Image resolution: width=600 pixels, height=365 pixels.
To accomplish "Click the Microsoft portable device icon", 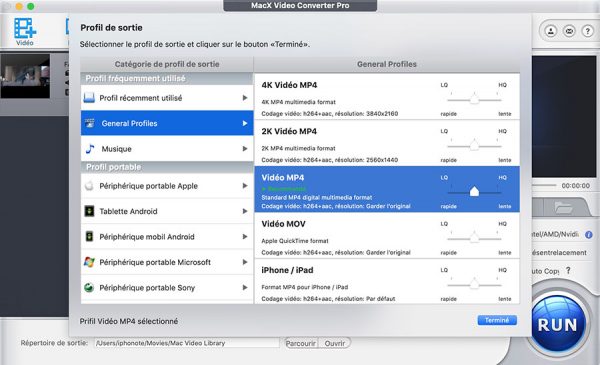I will coord(89,262).
